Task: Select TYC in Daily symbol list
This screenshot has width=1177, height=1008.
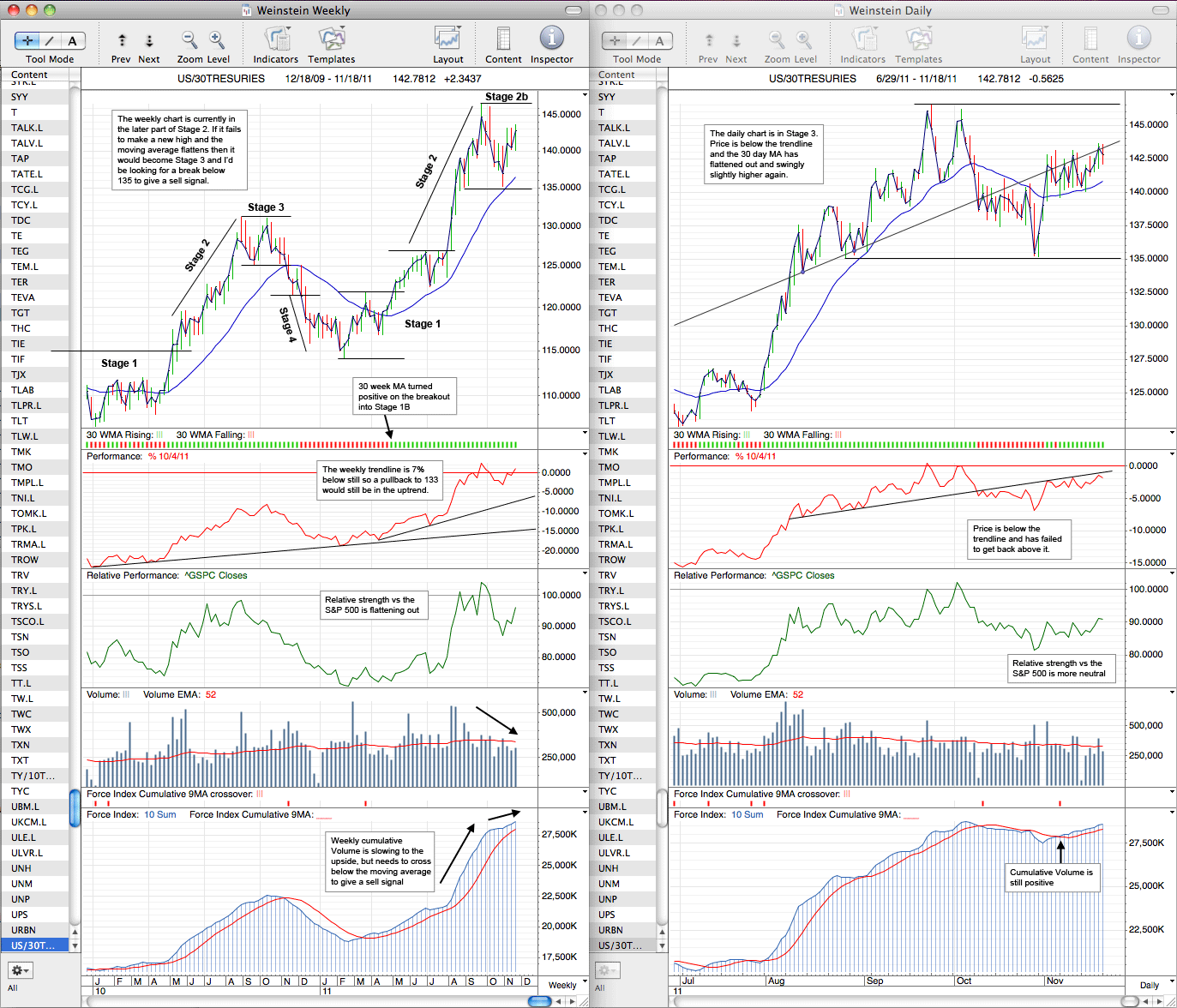Action: pos(622,791)
